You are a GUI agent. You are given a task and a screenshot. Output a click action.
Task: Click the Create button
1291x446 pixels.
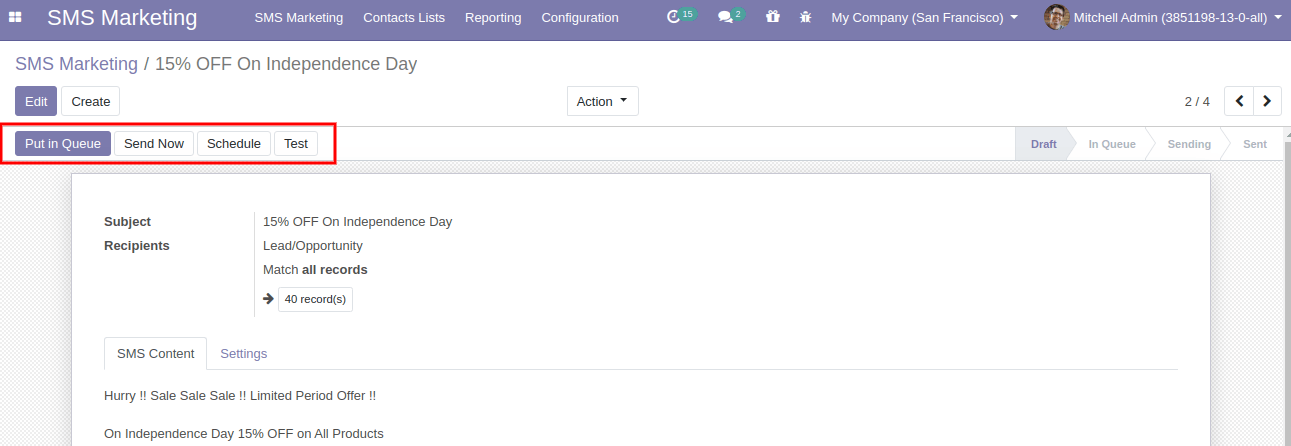point(91,101)
